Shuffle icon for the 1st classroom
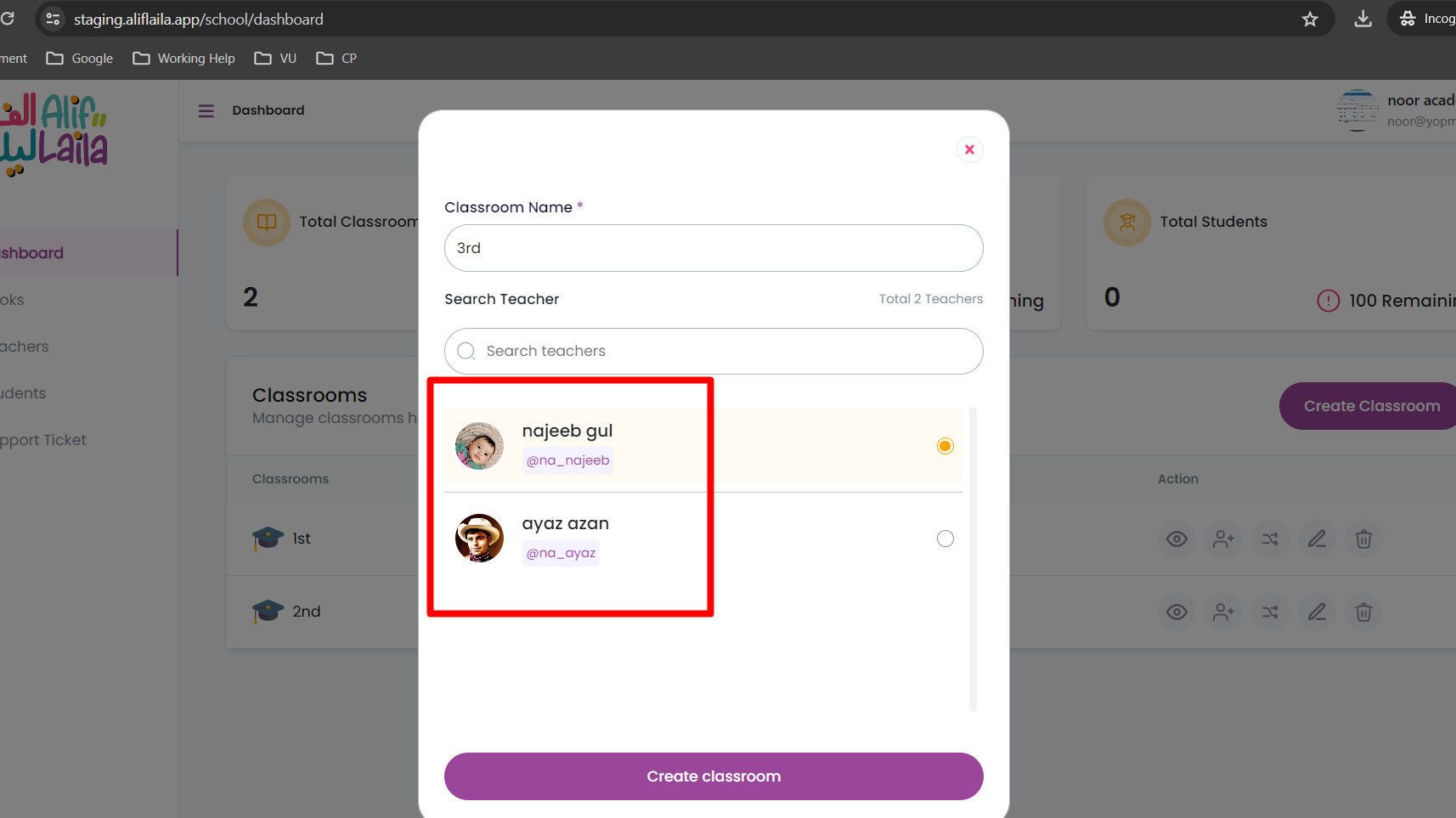 [1270, 539]
